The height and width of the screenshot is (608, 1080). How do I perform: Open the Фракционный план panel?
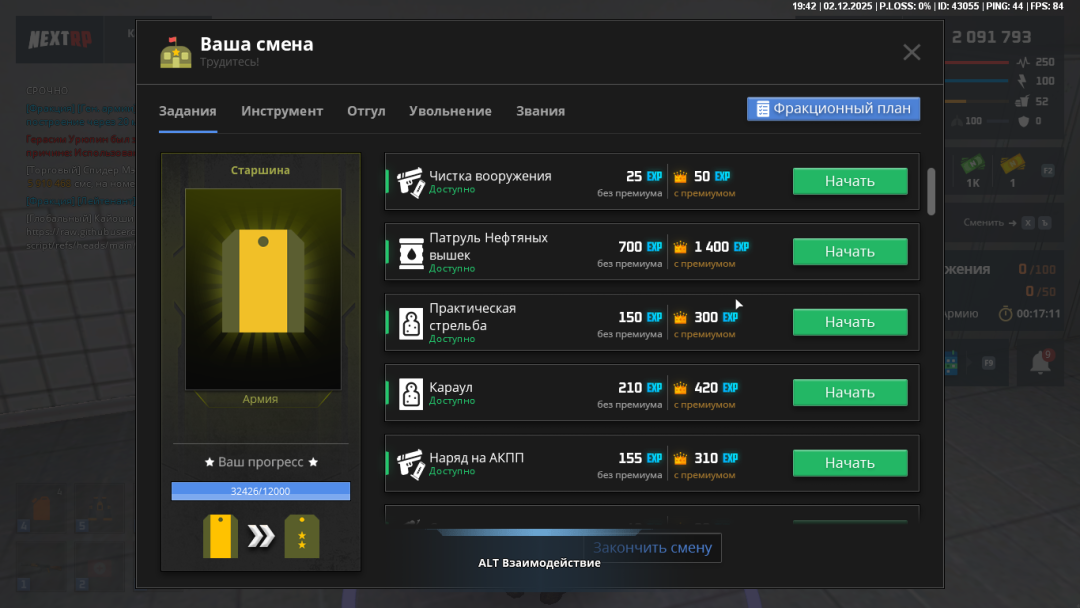833,108
